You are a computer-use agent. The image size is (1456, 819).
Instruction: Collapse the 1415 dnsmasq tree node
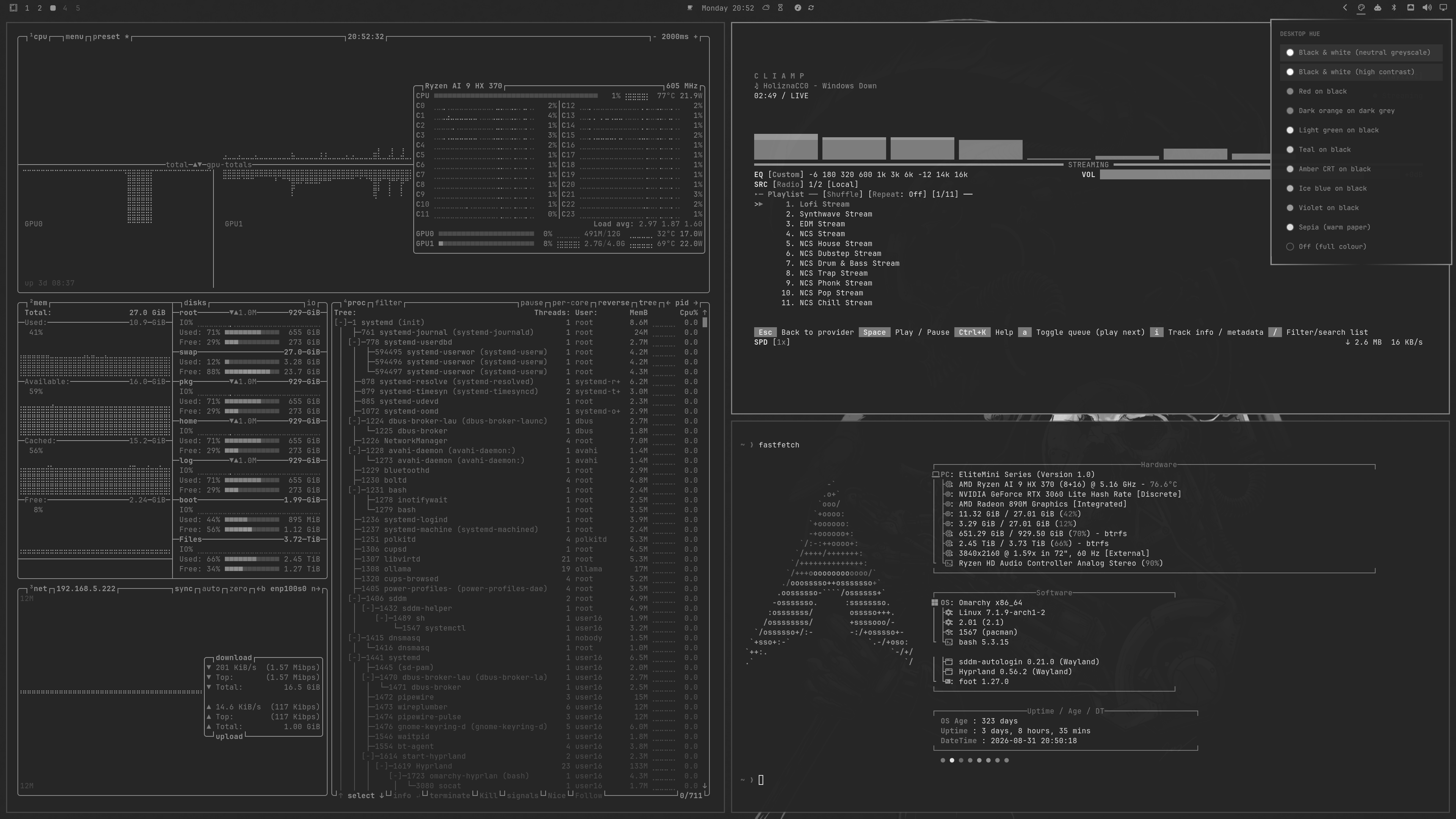[x=355, y=638]
